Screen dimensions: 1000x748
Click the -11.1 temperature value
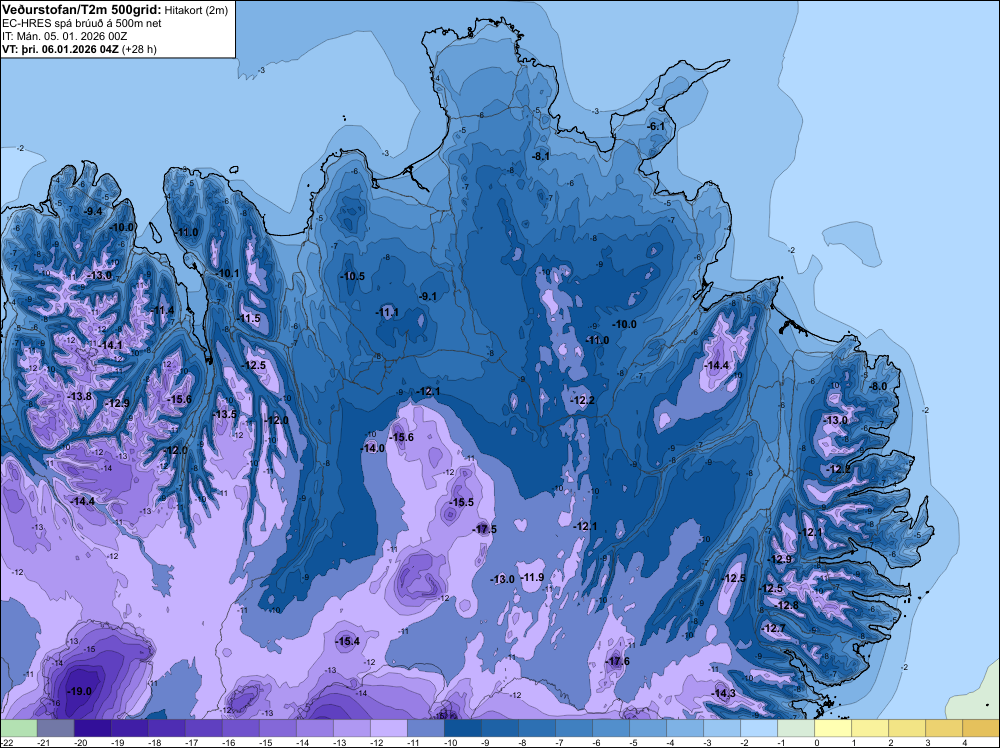pyautogui.click(x=387, y=312)
